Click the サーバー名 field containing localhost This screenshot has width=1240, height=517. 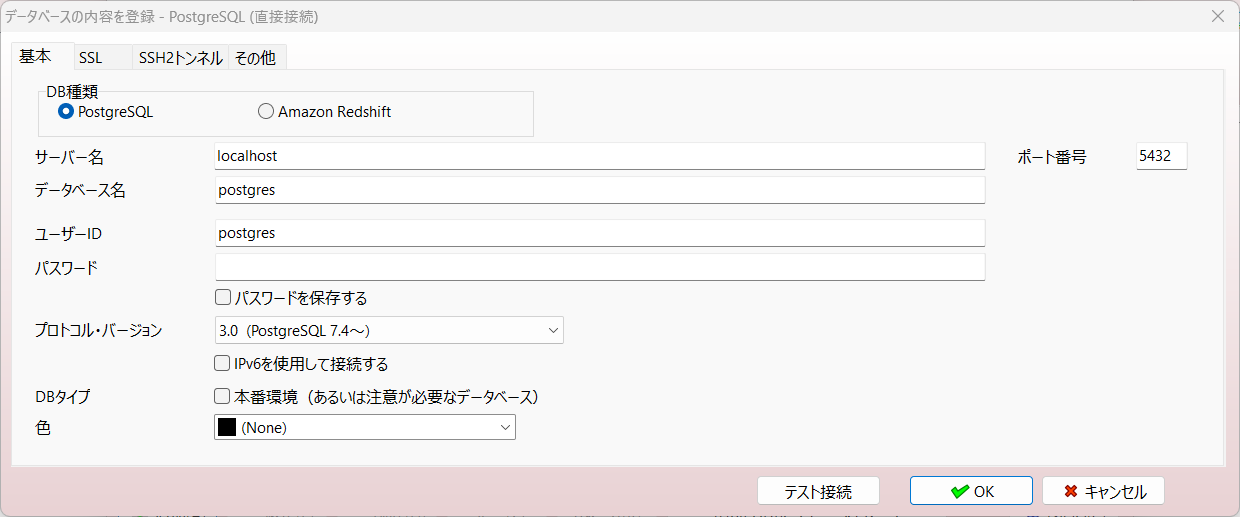pos(600,156)
